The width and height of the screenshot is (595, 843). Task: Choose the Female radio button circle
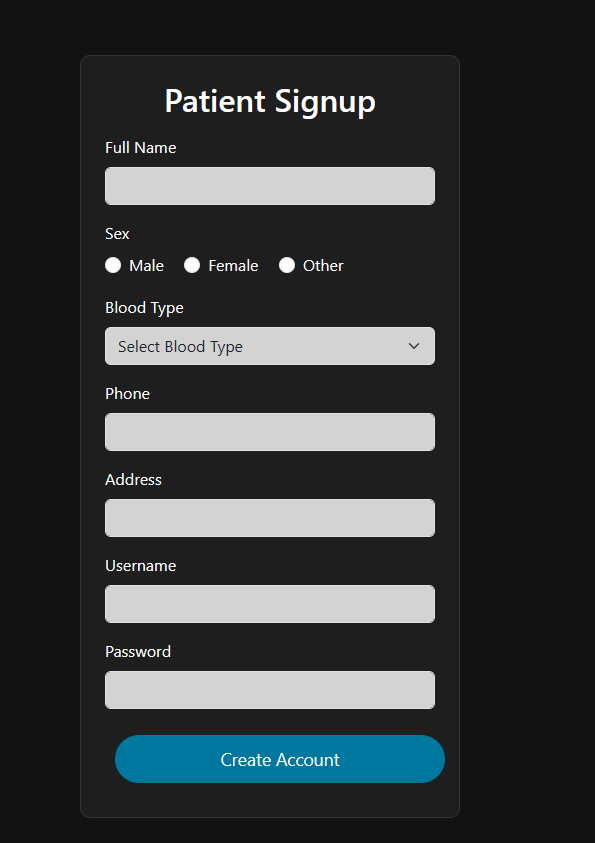click(192, 265)
